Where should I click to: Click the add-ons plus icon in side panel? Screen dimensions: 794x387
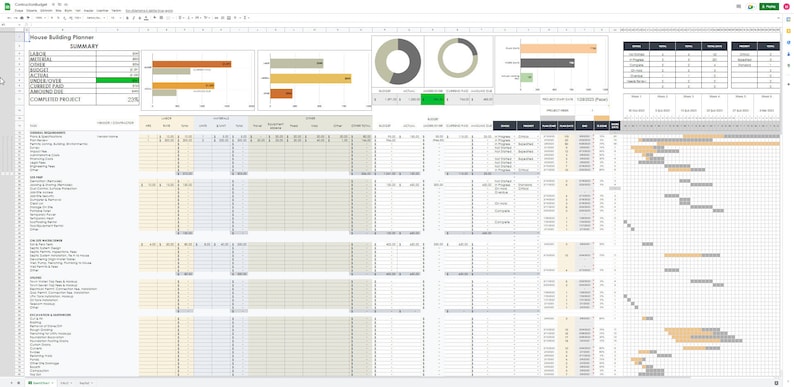coord(788,84)
